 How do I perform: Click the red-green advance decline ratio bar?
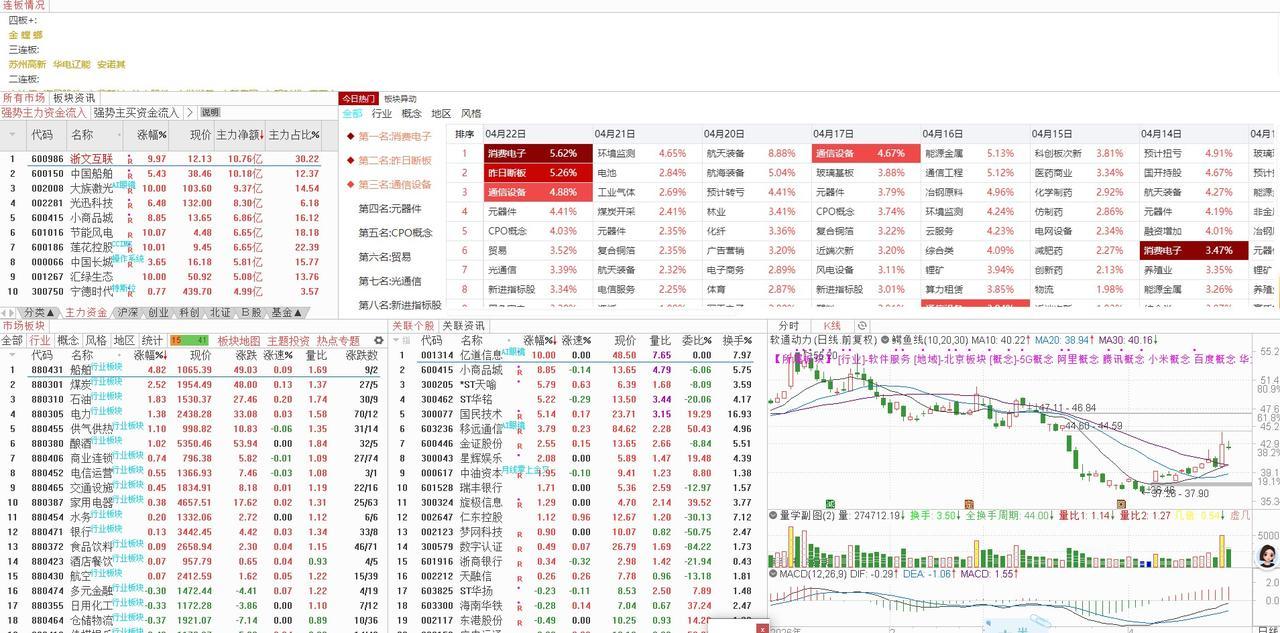coord(189,340)
